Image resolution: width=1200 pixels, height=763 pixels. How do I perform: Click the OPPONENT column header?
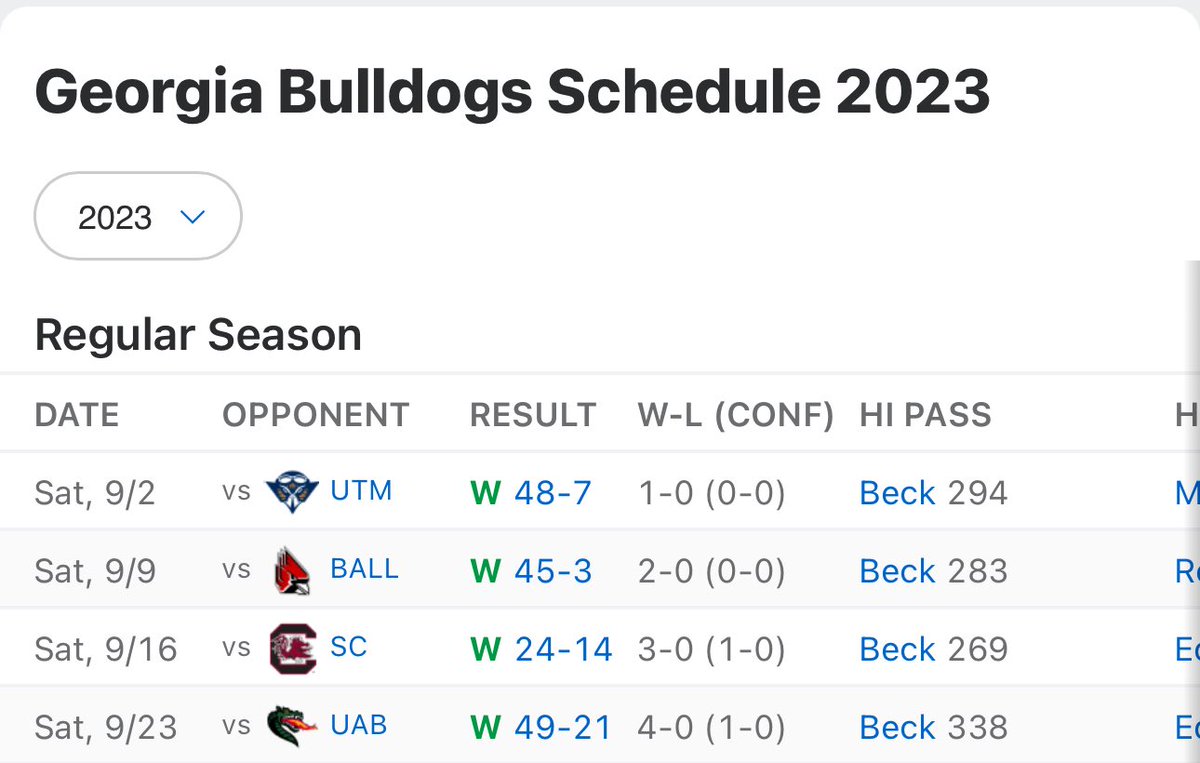point(315,415)
